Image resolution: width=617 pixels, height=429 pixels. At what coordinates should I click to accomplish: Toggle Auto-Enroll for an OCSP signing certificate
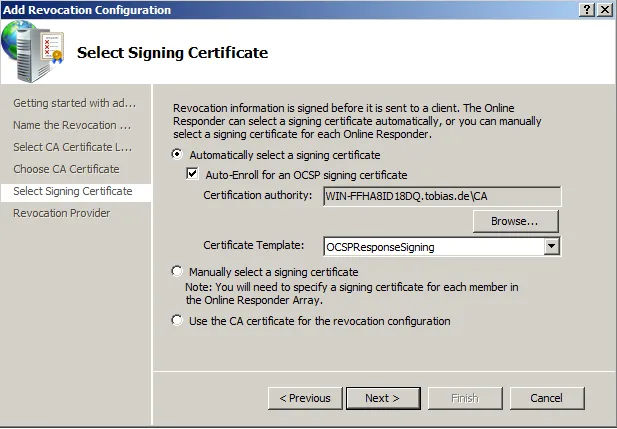pyautogui.click(x=194, y=175)
